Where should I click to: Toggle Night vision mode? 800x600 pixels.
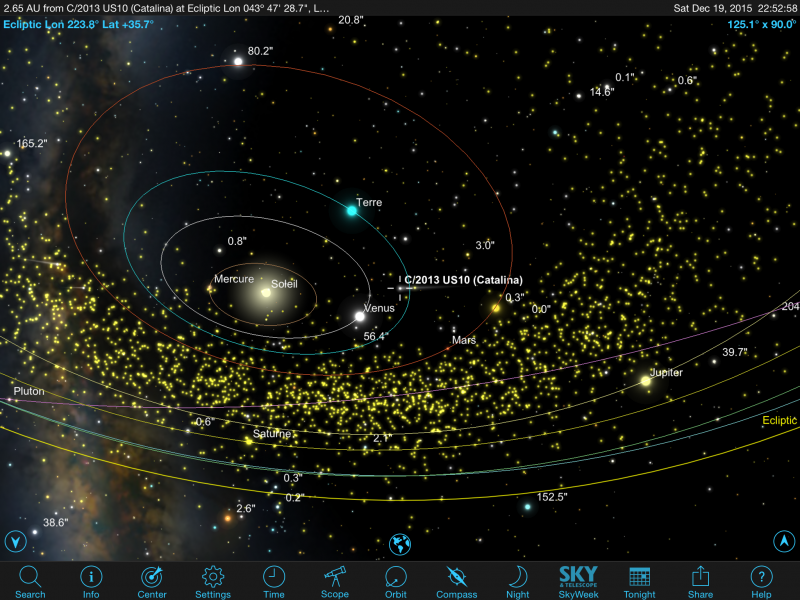[x=517, y=582]
